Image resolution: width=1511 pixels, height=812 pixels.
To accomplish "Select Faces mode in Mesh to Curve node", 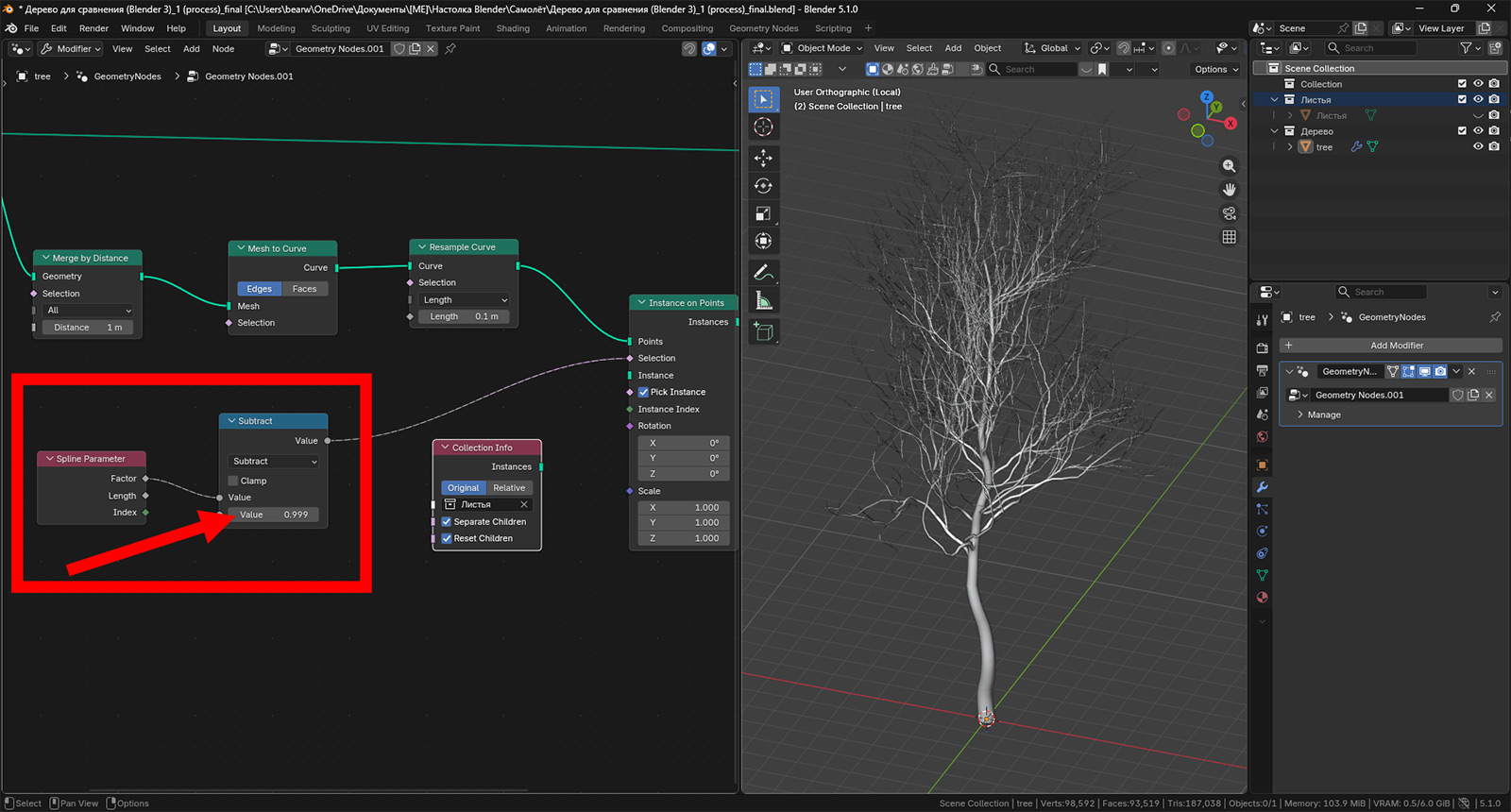I will point(304,289).
